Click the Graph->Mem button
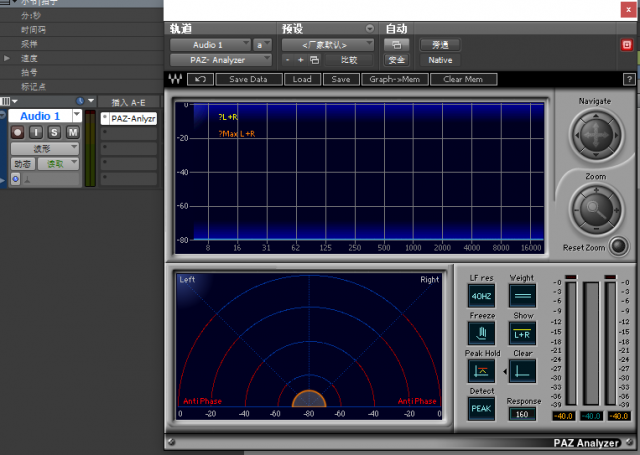The image size is (640, 455). (395, 79)
